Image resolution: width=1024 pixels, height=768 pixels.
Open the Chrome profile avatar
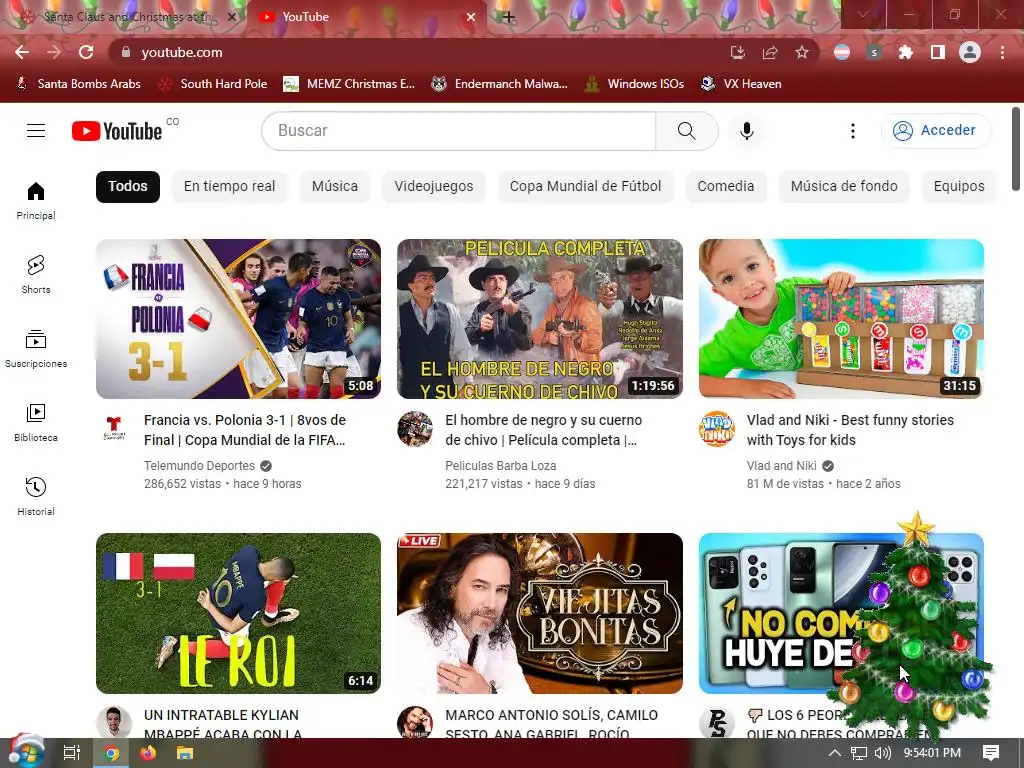pyautogui.click(x=970, y=52)
